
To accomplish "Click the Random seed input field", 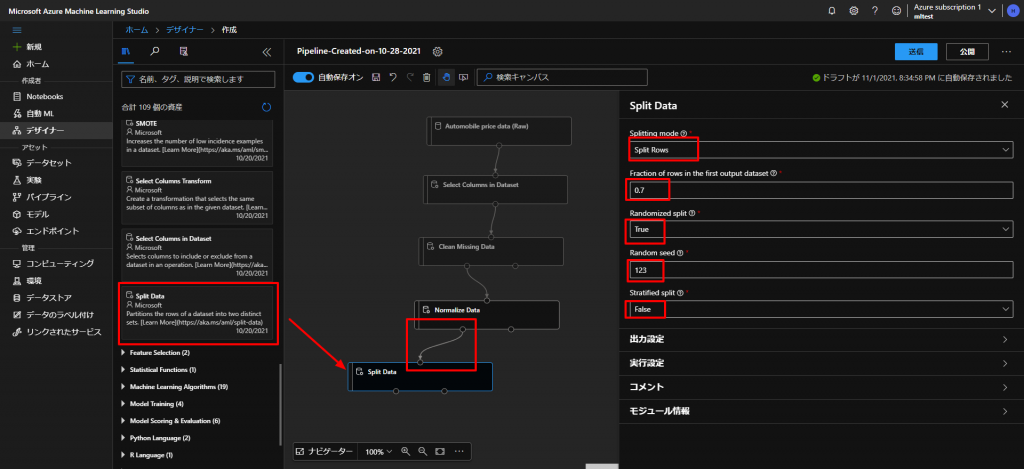I will (x=820, y=269).
